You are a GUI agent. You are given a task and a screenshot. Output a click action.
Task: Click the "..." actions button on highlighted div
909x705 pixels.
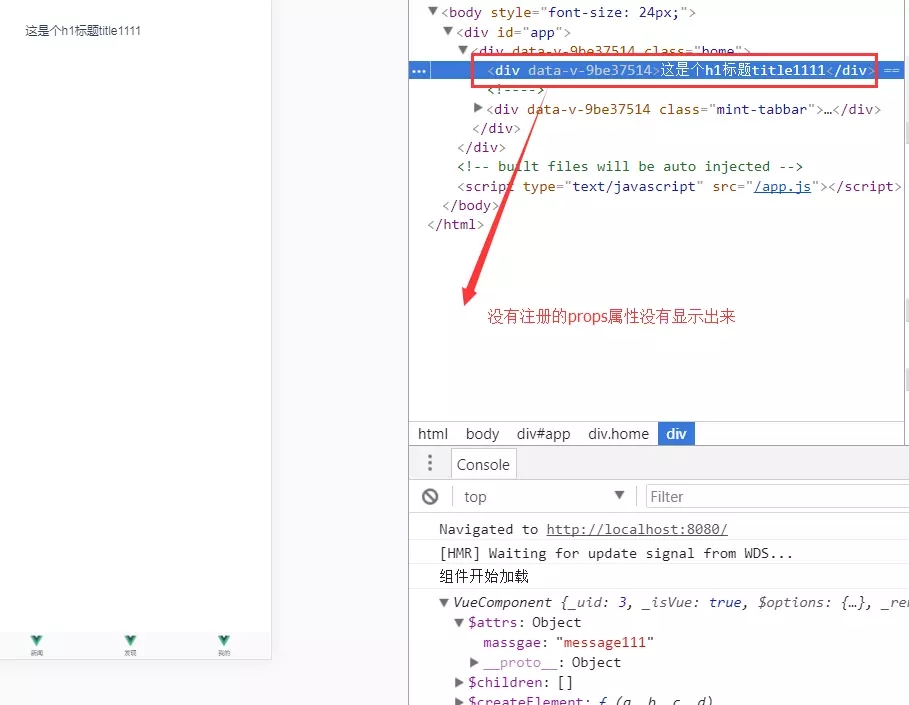coord(419,70)
